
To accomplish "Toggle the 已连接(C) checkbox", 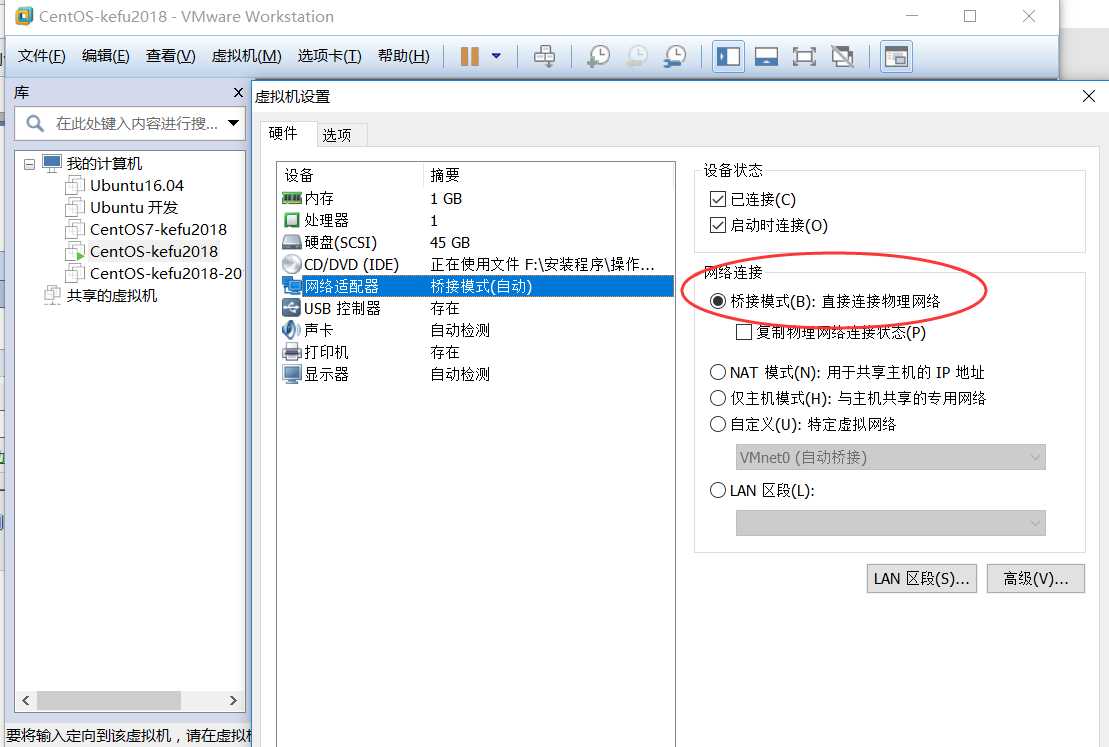I will tap(718, 199).
